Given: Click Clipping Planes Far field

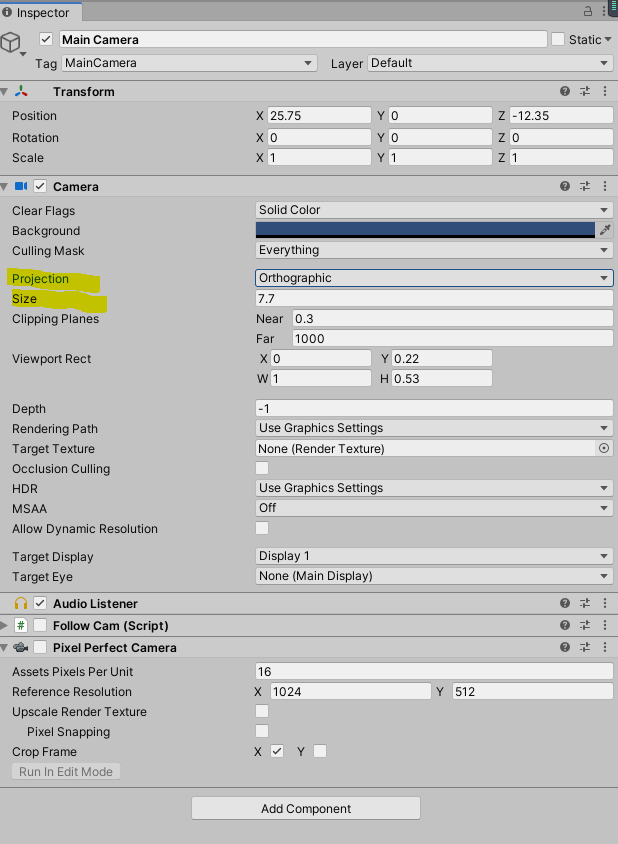Looking at the screenshot, I should (x=453, y=339).
